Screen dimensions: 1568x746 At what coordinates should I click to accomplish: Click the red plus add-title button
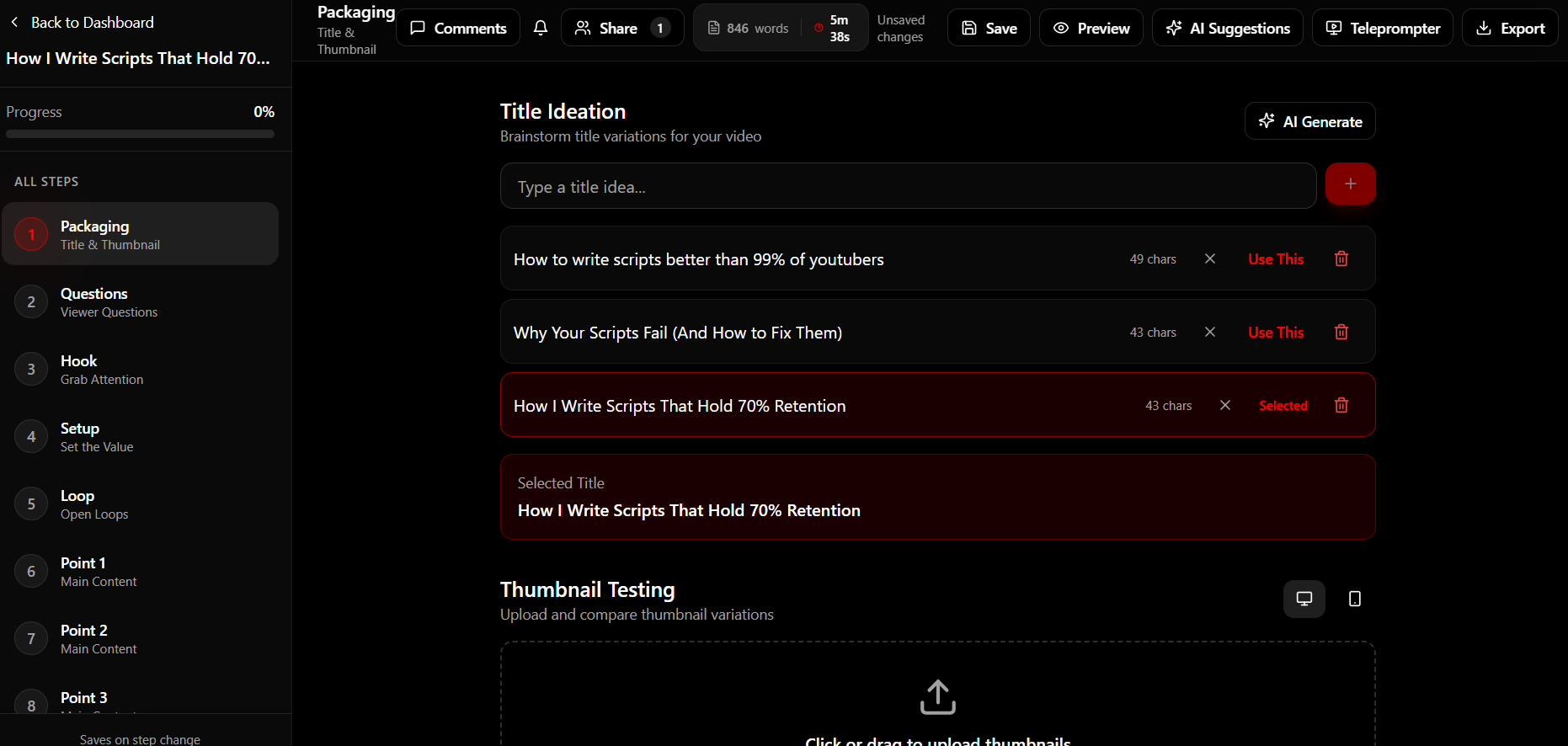point(1350,184)
